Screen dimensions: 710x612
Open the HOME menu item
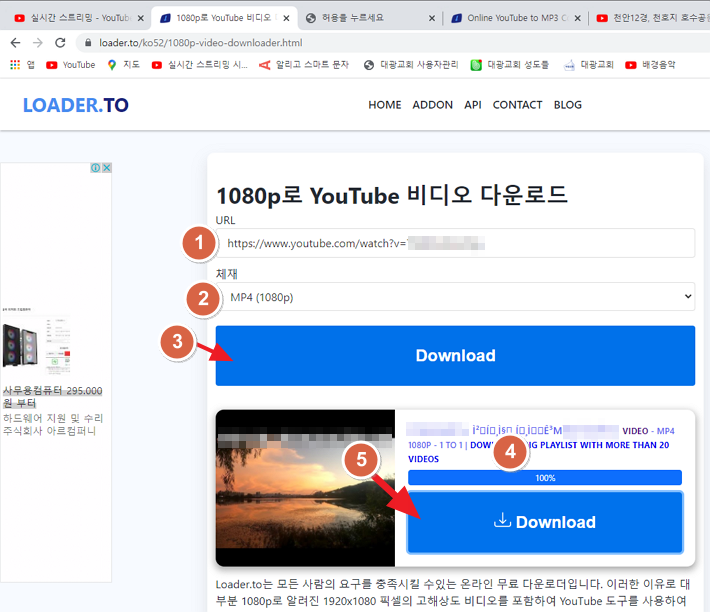(384, 105)
